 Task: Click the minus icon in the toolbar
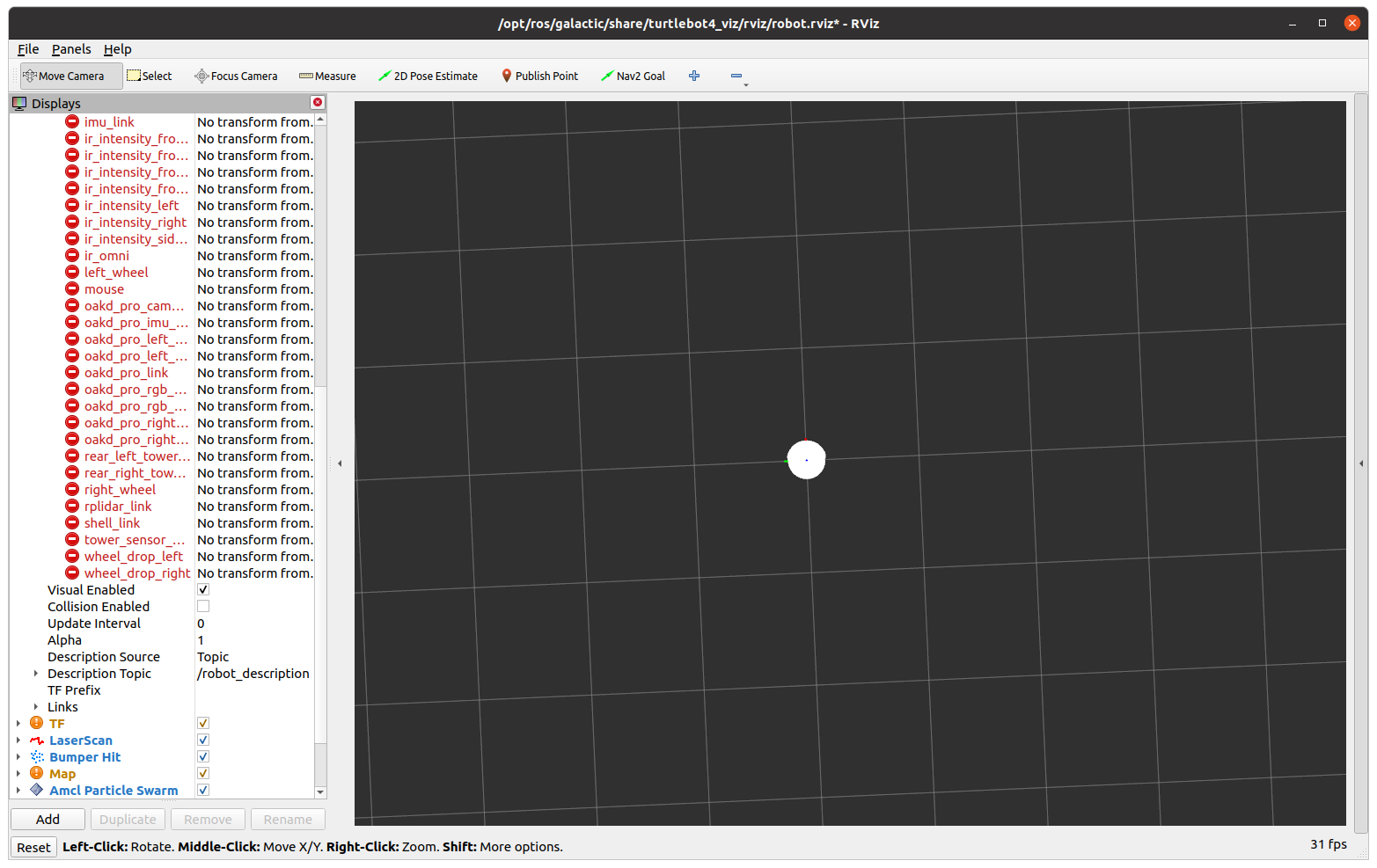coord(736,76)
